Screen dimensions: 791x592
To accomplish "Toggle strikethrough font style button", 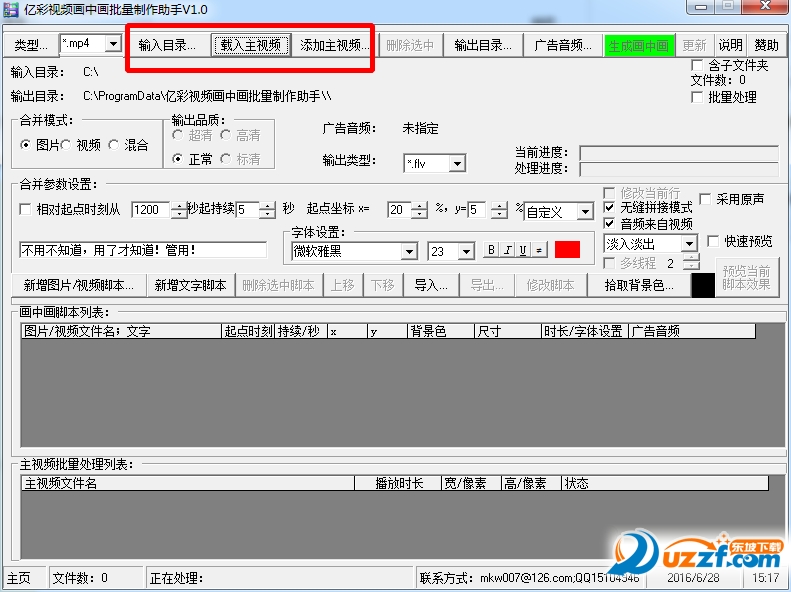I will click(x=539, y=250).
